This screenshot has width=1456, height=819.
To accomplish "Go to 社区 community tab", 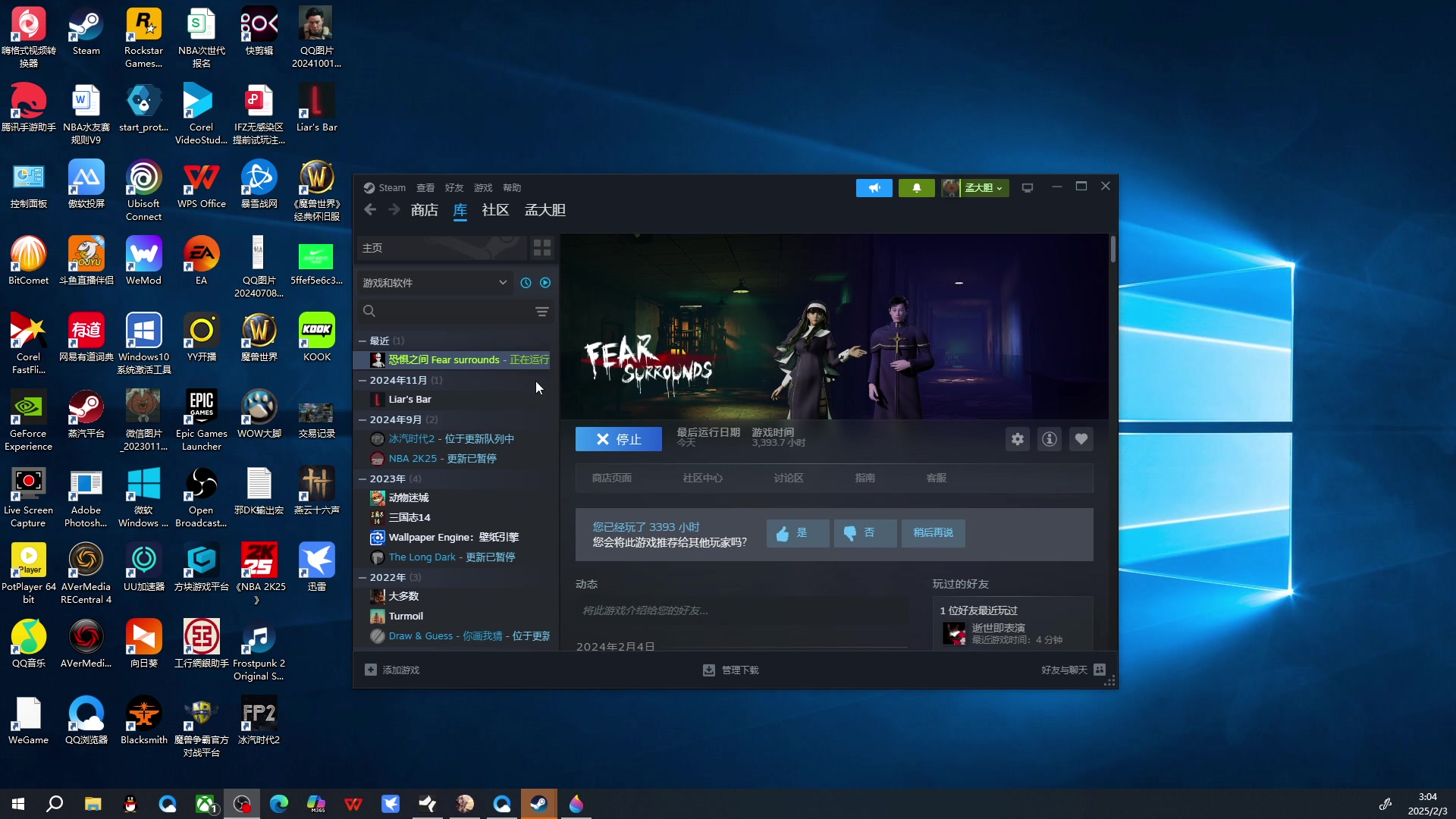I will (495, 210).
